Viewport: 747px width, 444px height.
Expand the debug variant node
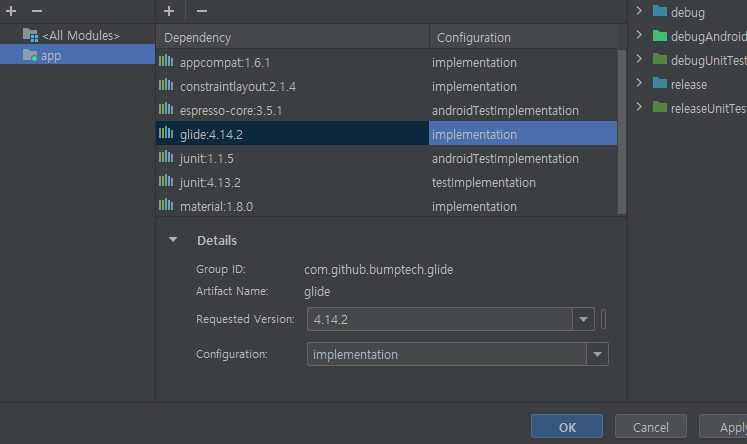[639, 10]
